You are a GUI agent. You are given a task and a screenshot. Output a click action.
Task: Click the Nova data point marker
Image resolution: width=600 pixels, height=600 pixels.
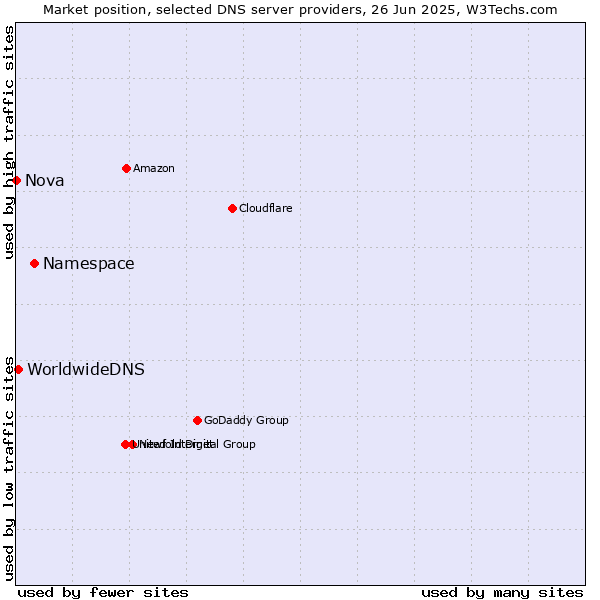tap(16, 180)
